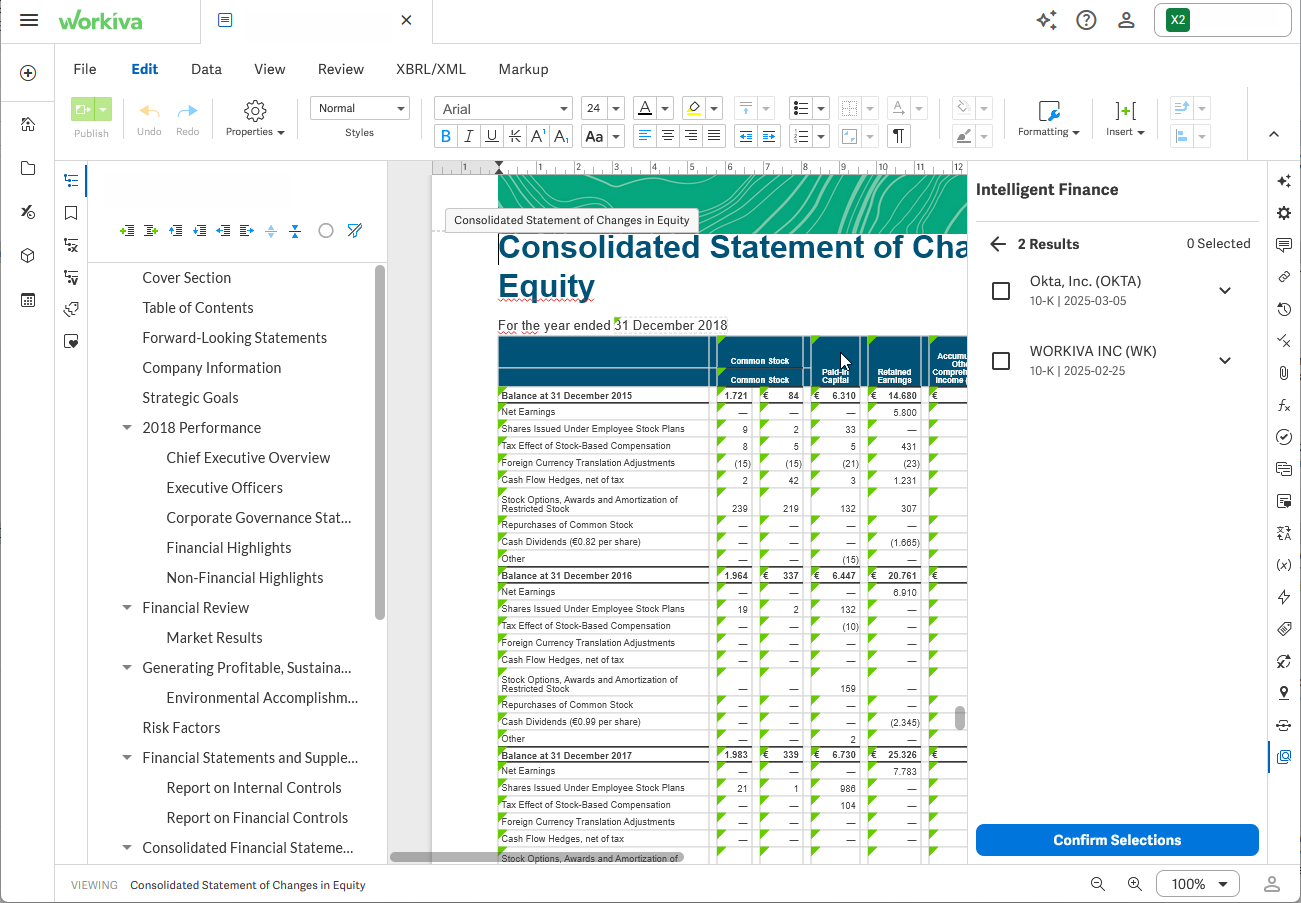The height and width of the screenshot is (903, 1301).
Task: Open Table of Contents section
Action: point(198,308)
